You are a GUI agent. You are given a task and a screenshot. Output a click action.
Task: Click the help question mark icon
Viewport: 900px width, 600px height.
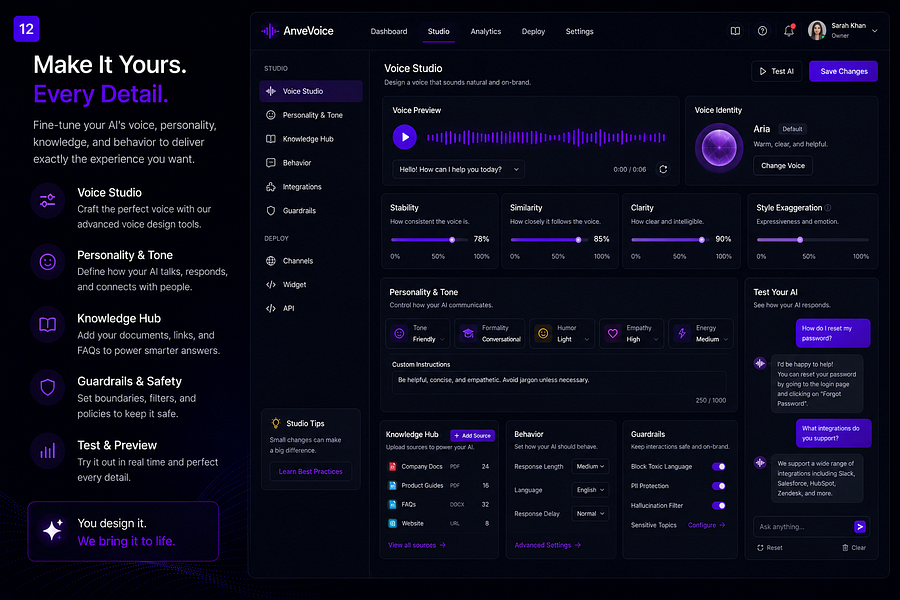click(x=762, y=31)
